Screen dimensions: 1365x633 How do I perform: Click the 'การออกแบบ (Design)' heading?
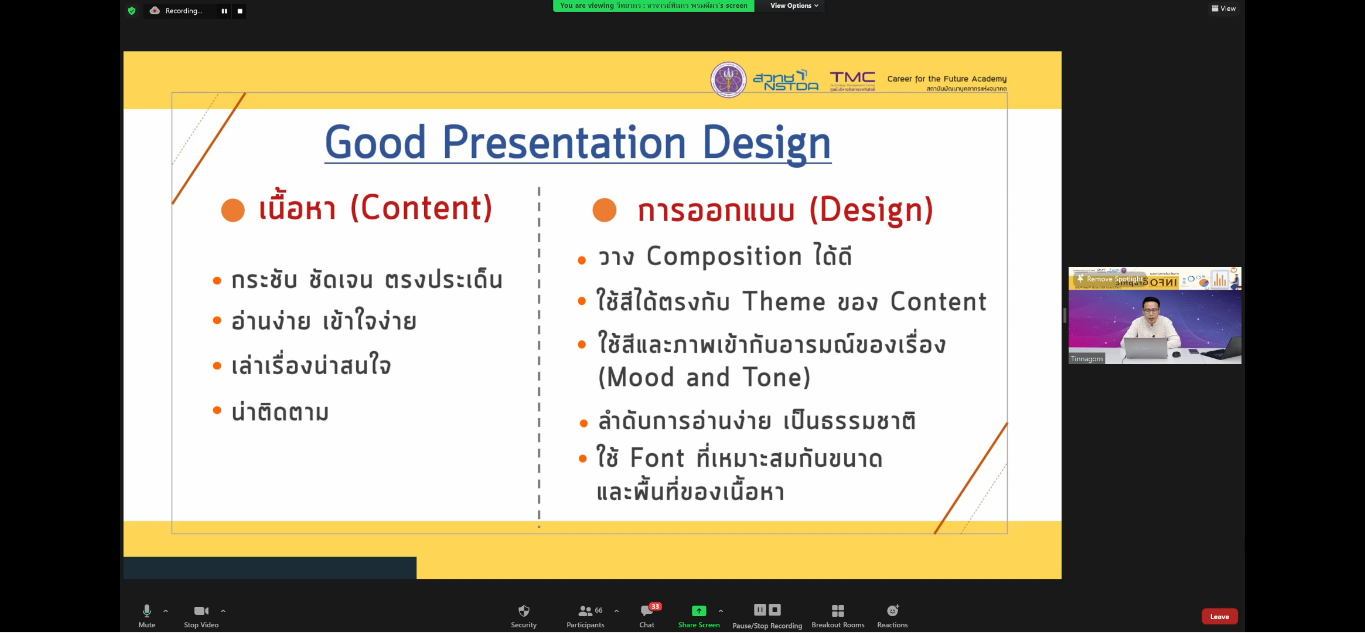[x=785, y=210]
